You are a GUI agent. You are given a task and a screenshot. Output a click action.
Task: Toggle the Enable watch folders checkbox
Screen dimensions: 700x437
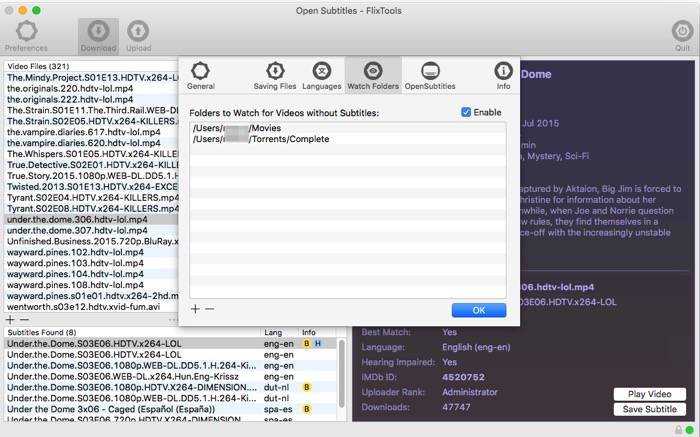point(466,112)
